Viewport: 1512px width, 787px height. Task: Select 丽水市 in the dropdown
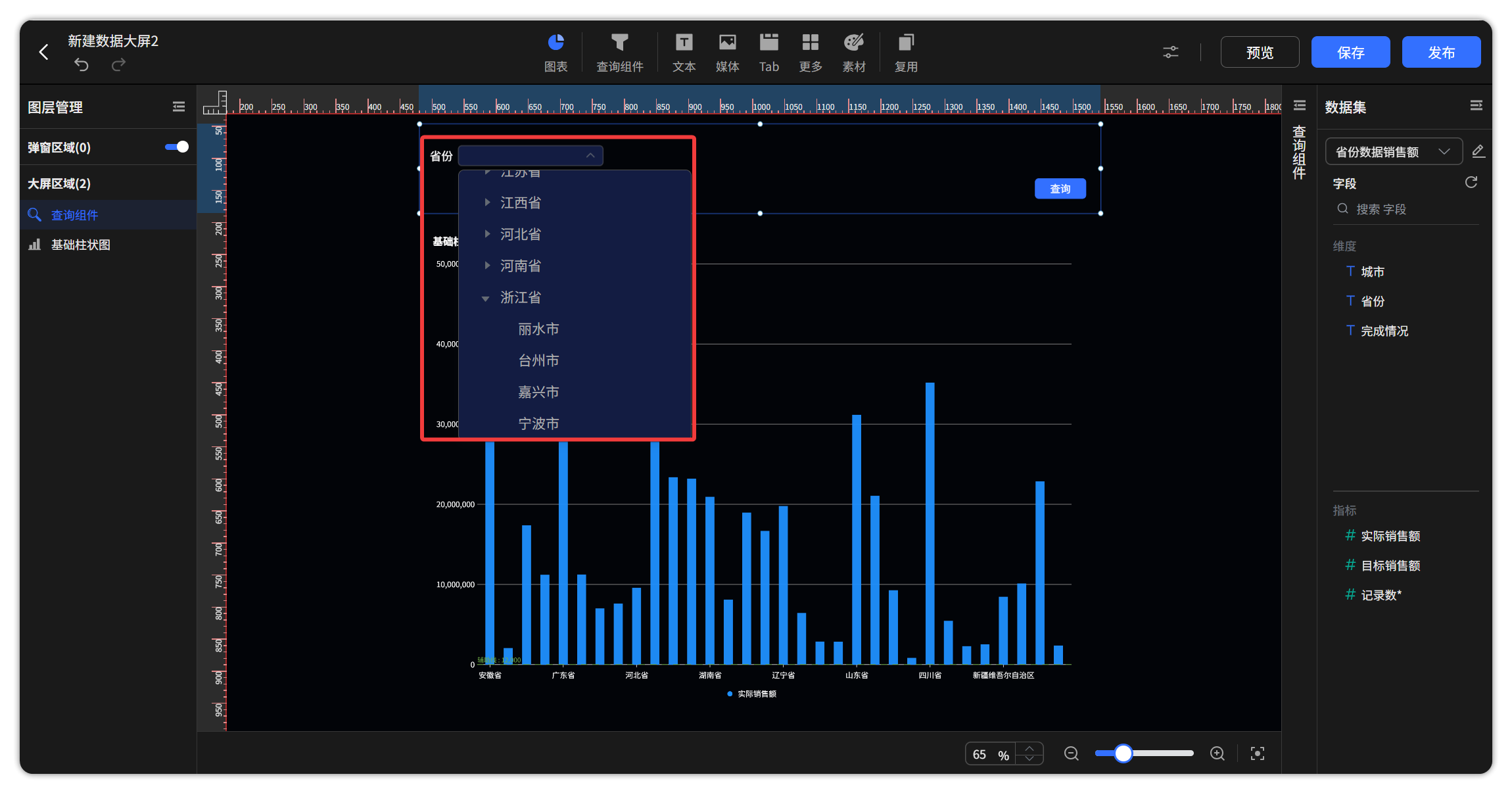pos(538,329)
